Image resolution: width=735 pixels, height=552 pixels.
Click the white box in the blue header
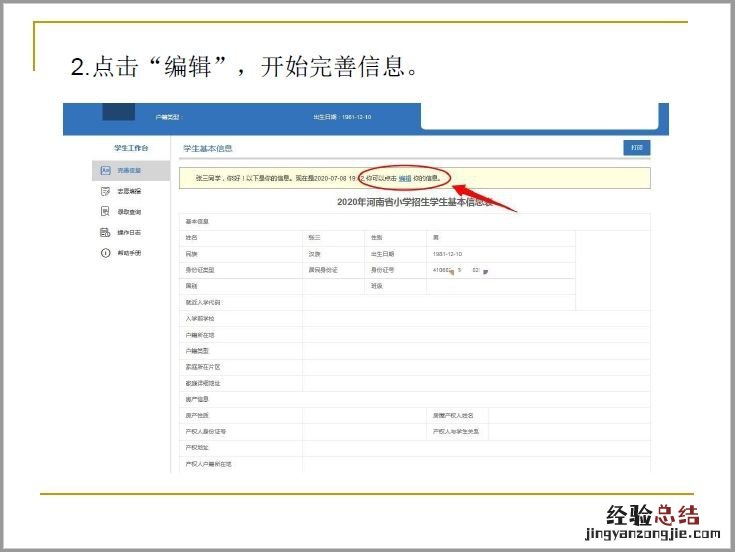click(540, 116)
